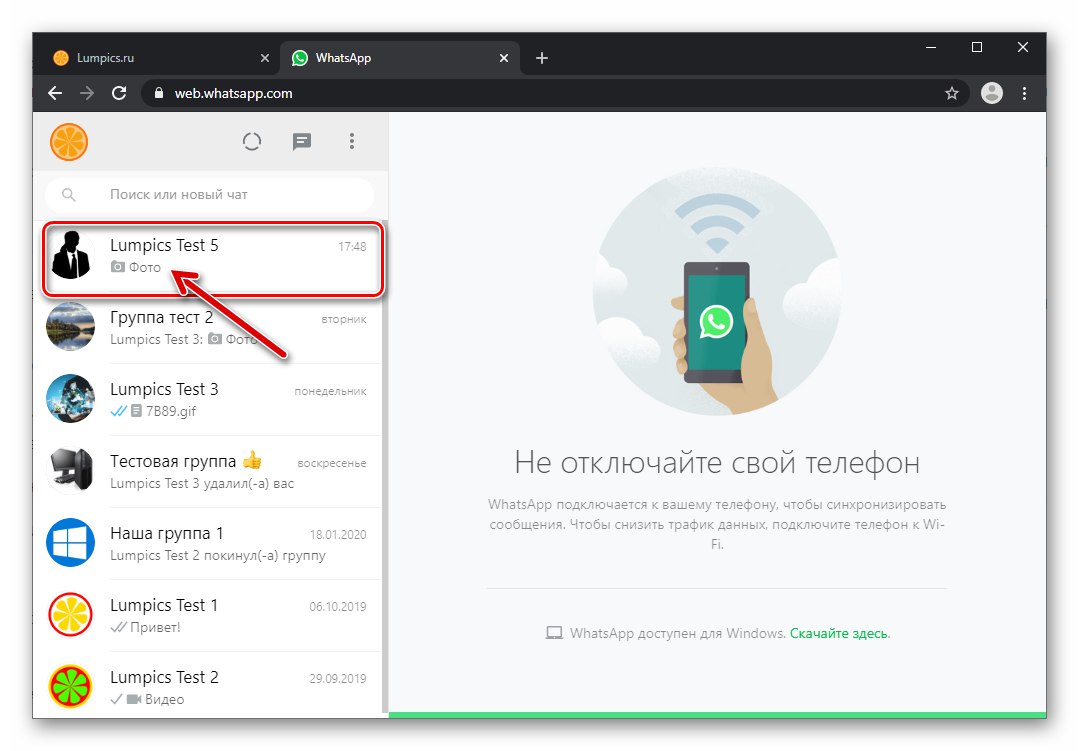Image resolution: width=1079 pixels, height=751 pixels.
Task: Click the Chrome profile account icon
Action: point(991,92)
